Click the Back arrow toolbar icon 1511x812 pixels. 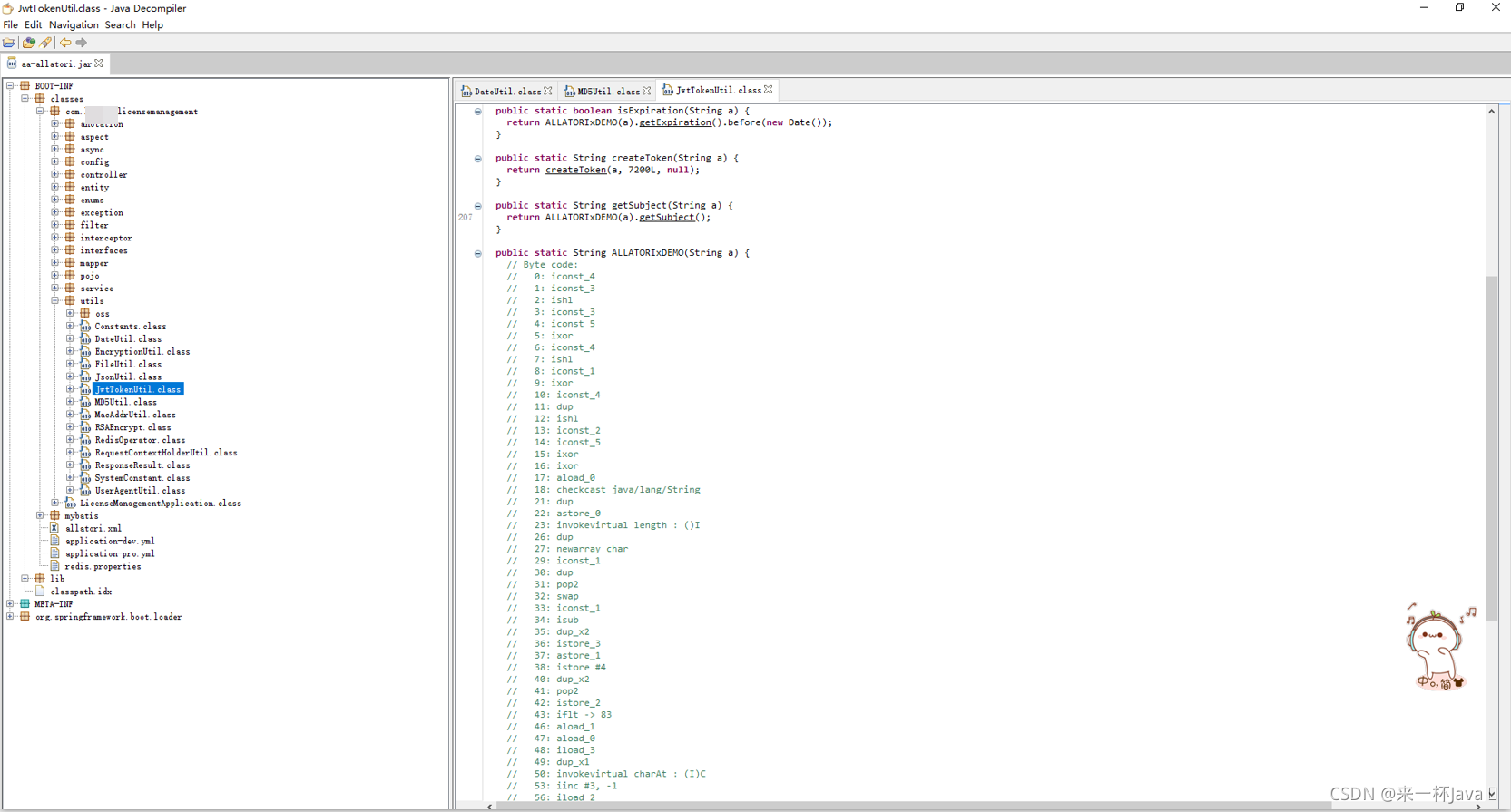point(65,43)
